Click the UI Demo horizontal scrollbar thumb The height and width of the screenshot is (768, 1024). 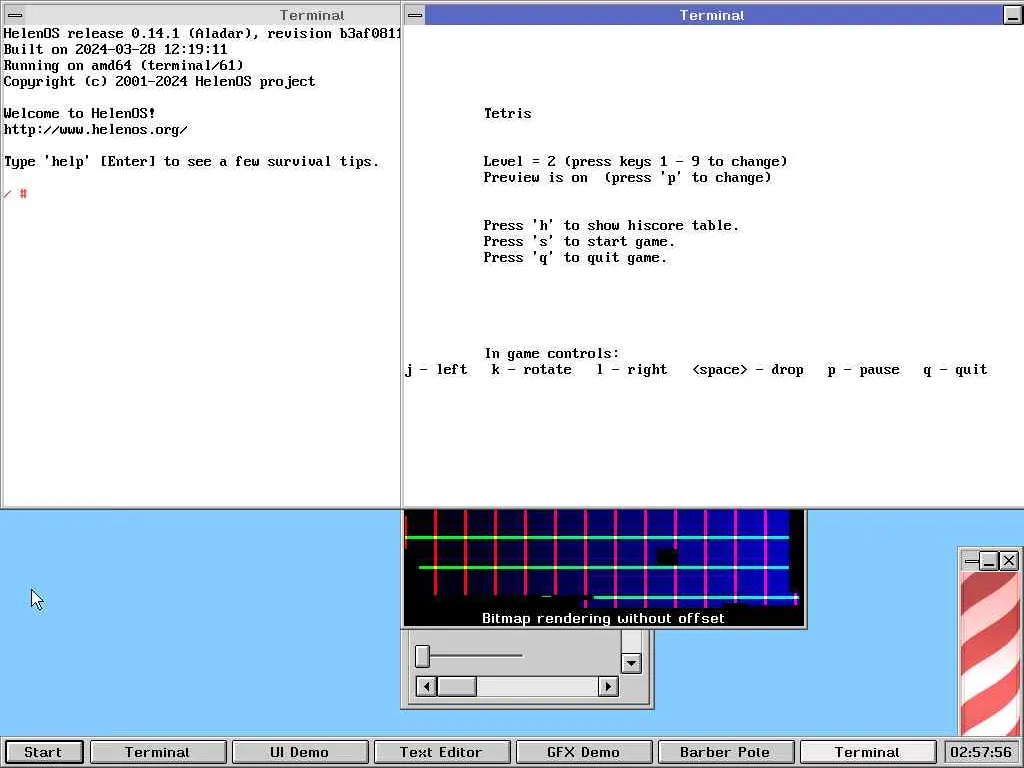click(456, 686)
